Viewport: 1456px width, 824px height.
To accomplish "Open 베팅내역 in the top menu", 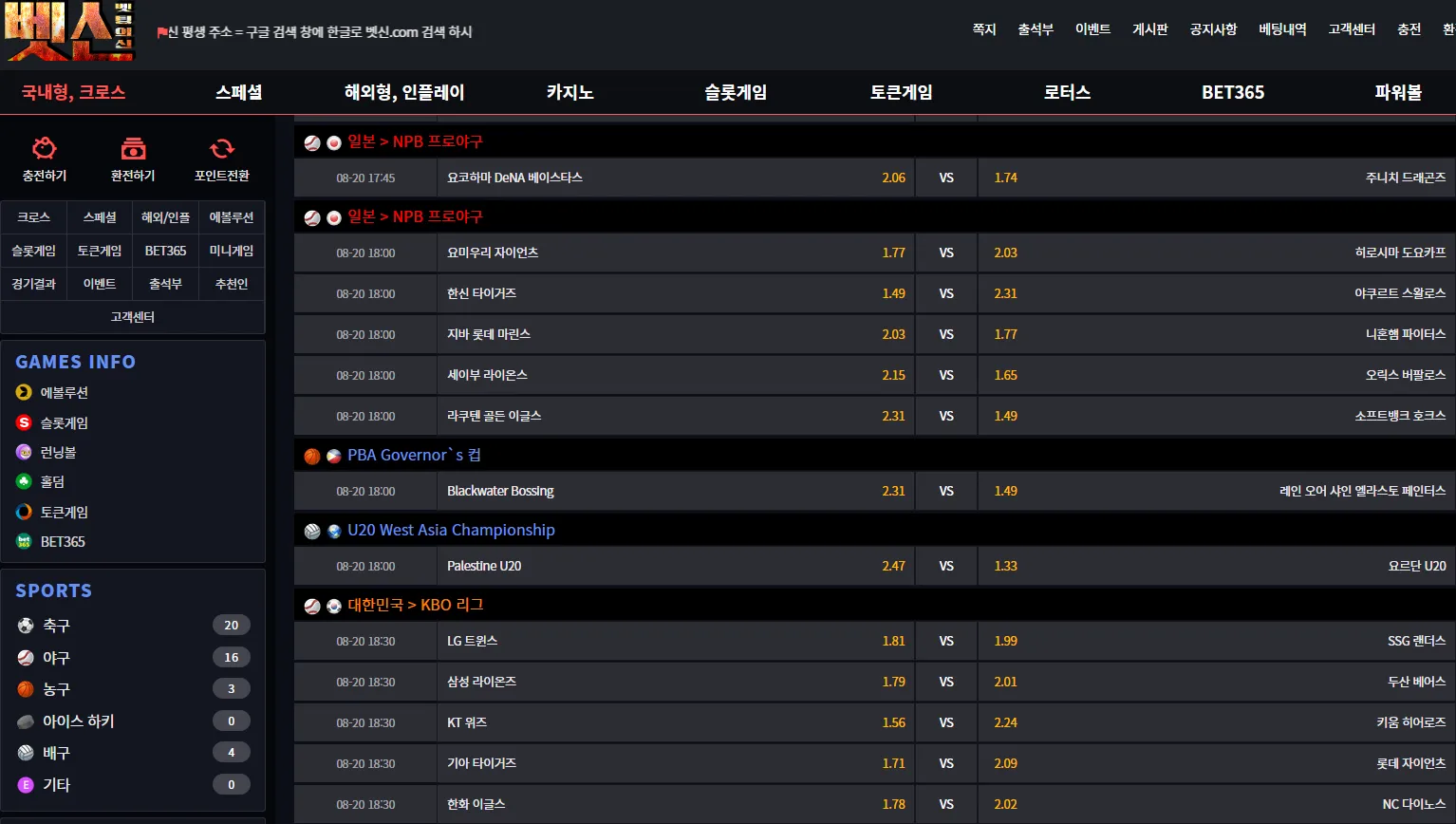I will [1282, 29].
